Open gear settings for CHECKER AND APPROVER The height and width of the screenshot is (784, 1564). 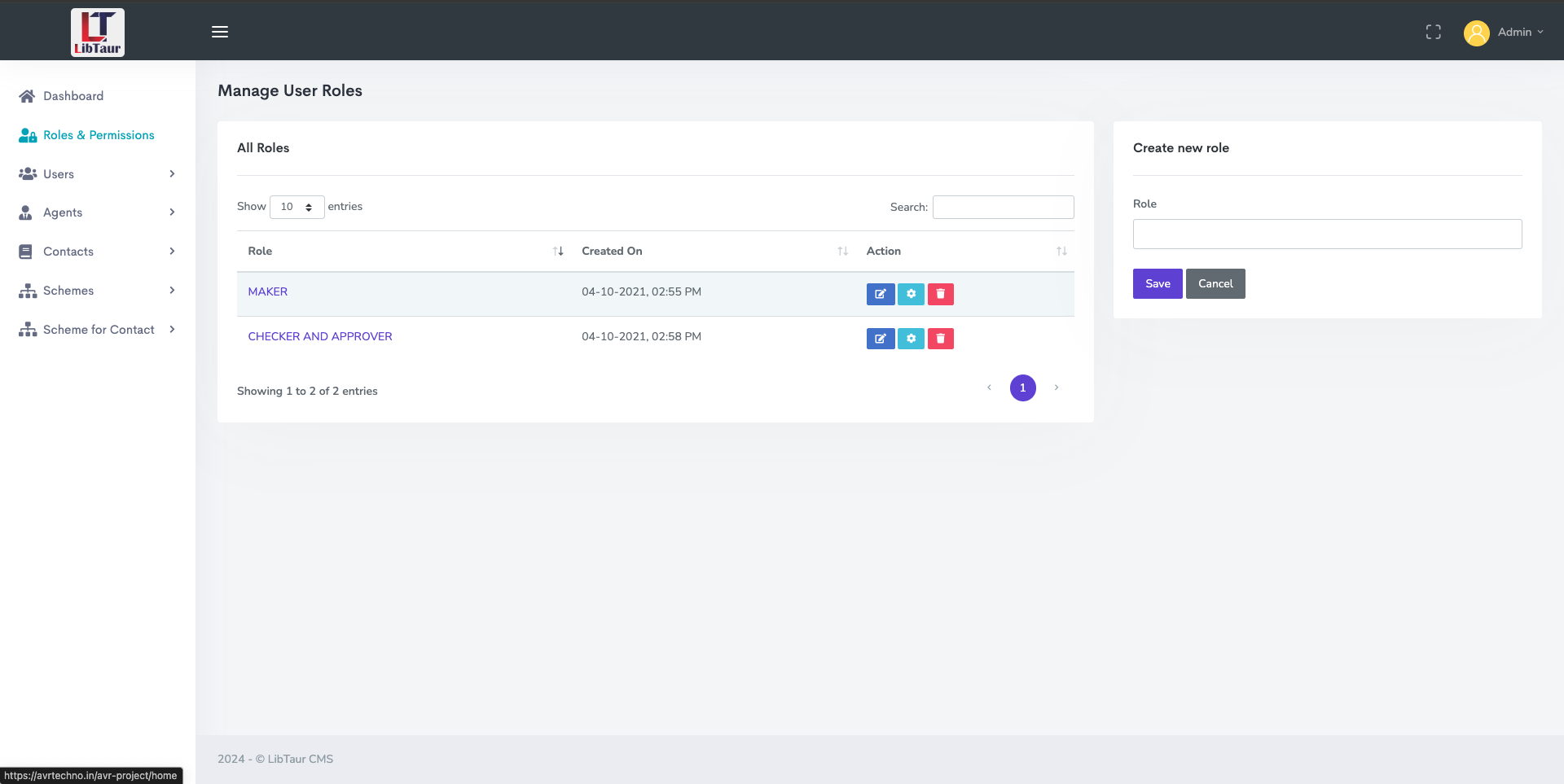(x=911, y=339)
